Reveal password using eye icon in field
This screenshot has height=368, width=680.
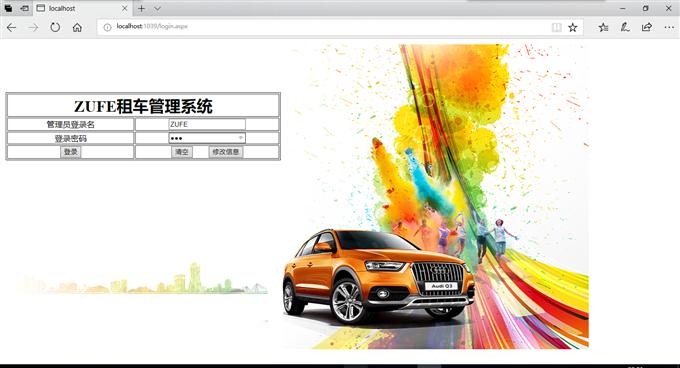(241, 138)
